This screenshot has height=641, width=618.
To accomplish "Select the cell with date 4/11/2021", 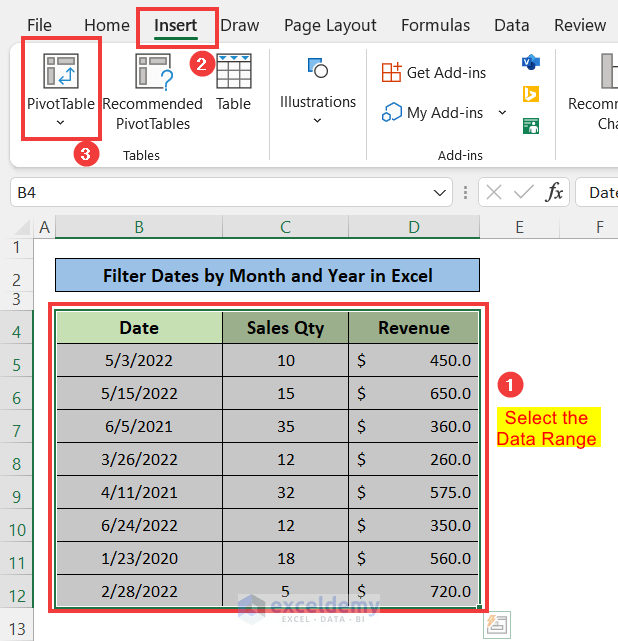I will pos(139,492).
